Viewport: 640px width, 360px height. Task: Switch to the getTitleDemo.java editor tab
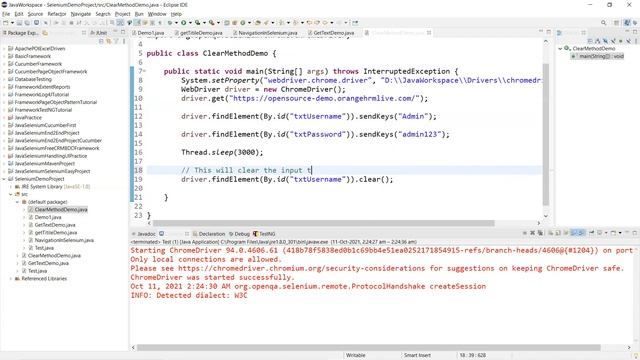pos(200,33)
